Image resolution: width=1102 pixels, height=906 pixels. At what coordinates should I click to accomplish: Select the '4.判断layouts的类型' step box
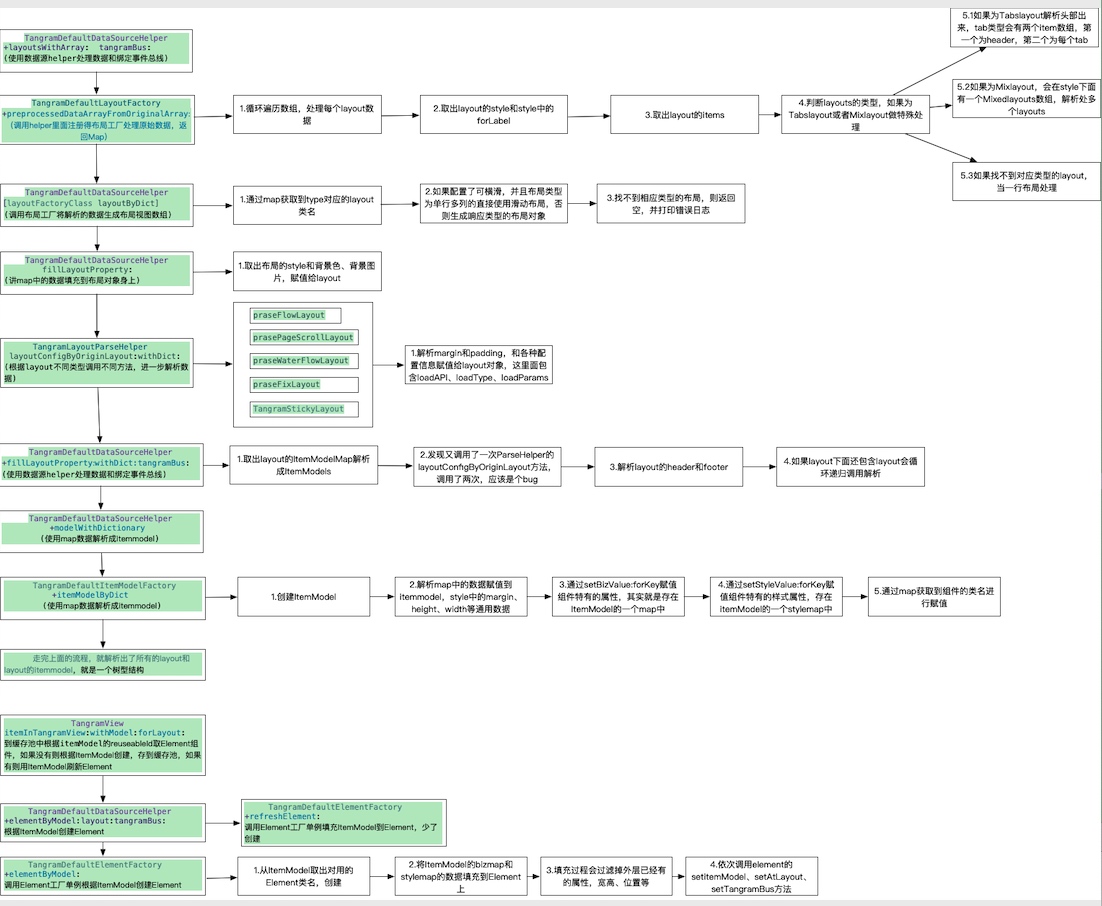point(855,115)
